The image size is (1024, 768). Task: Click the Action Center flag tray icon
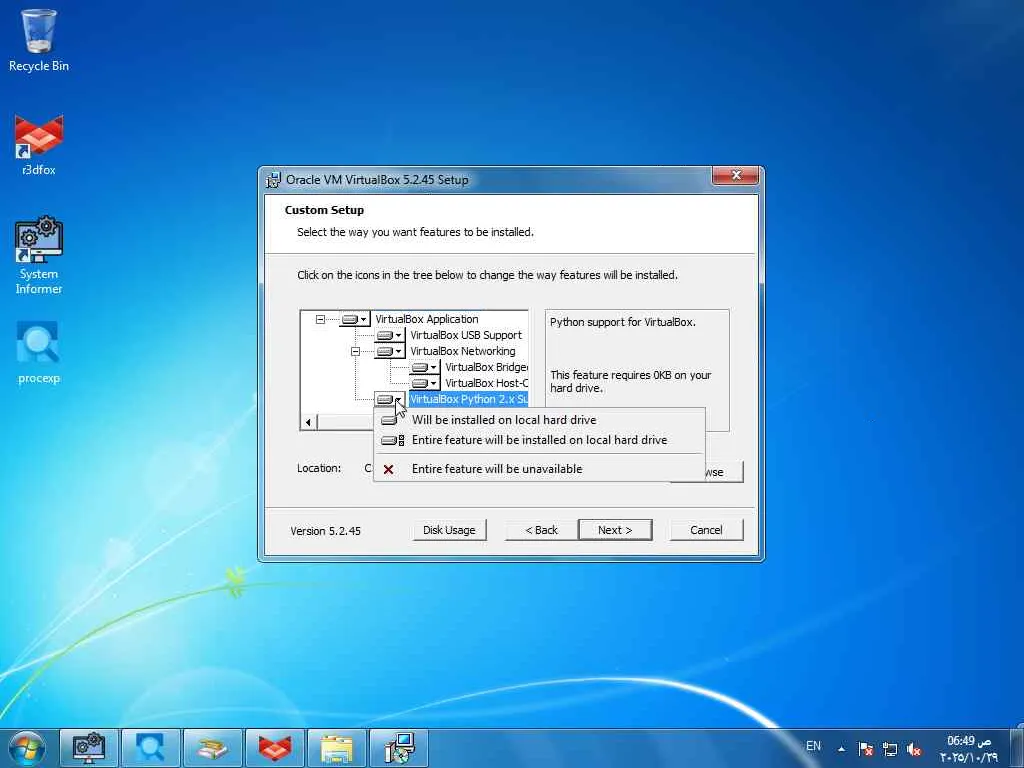(x=865, y=748)
